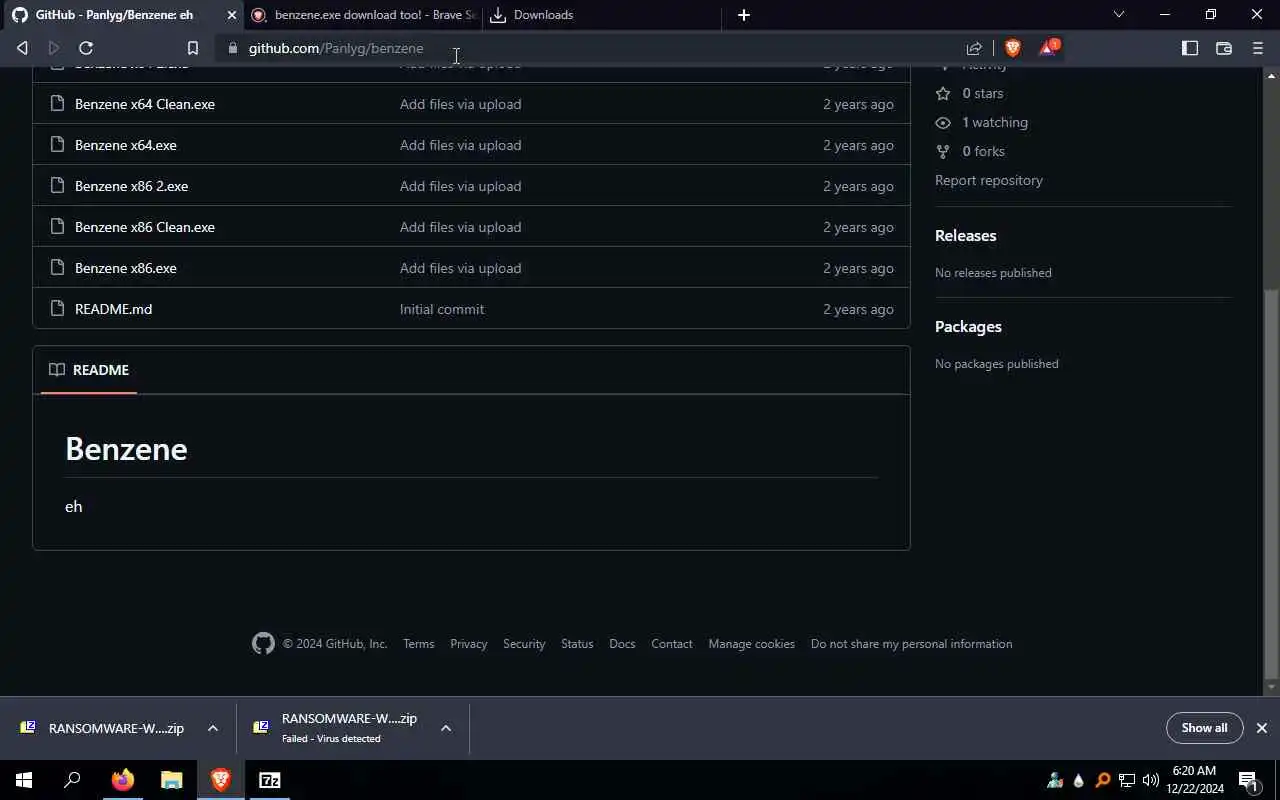Expand options chevron for the failed virus-detected download
The width and height of the screenshot is (1280, 800).
coord(446,728)
